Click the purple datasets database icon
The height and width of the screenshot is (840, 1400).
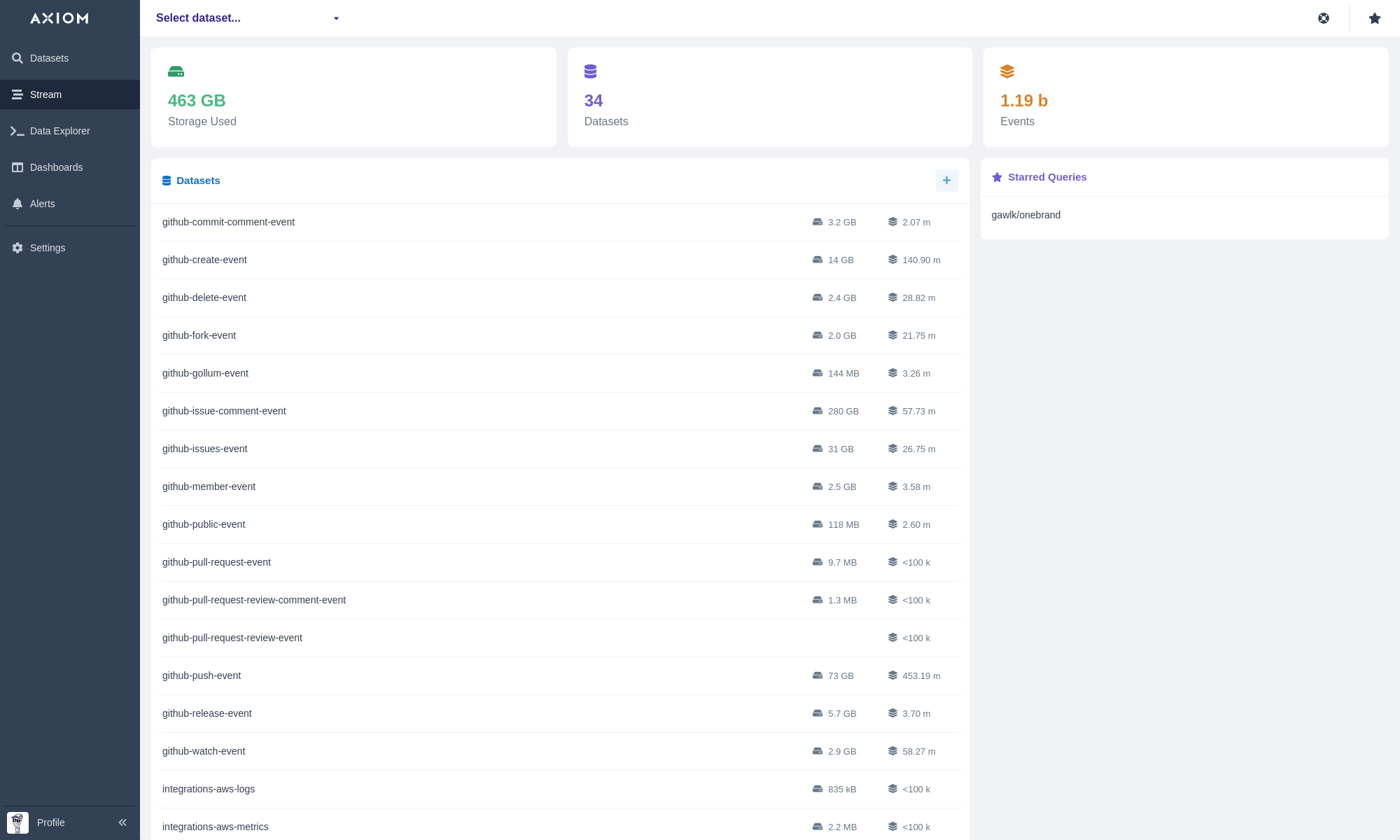click(590, 71)
